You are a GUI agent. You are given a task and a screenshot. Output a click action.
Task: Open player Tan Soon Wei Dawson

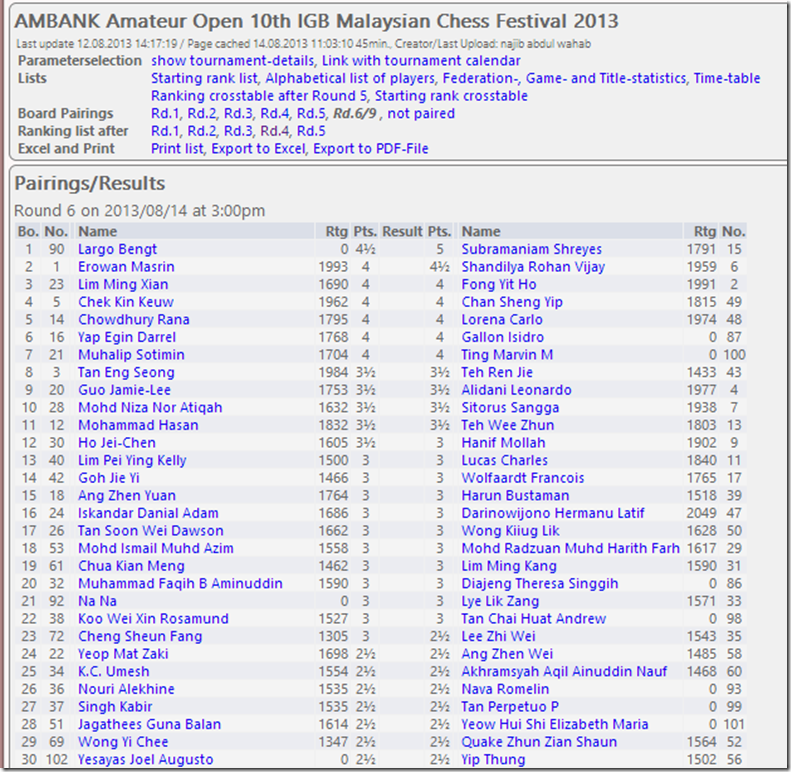151,531
